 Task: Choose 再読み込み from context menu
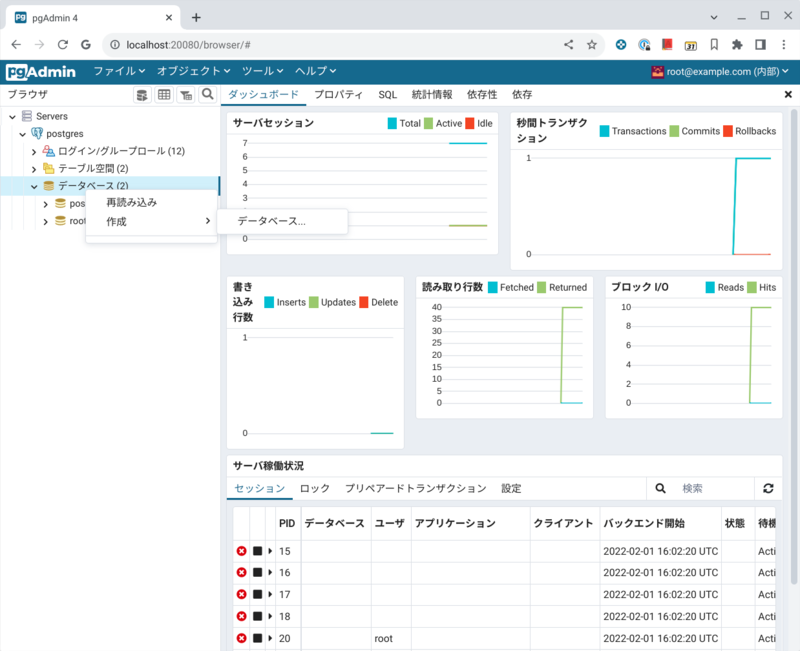coord(131,202)
